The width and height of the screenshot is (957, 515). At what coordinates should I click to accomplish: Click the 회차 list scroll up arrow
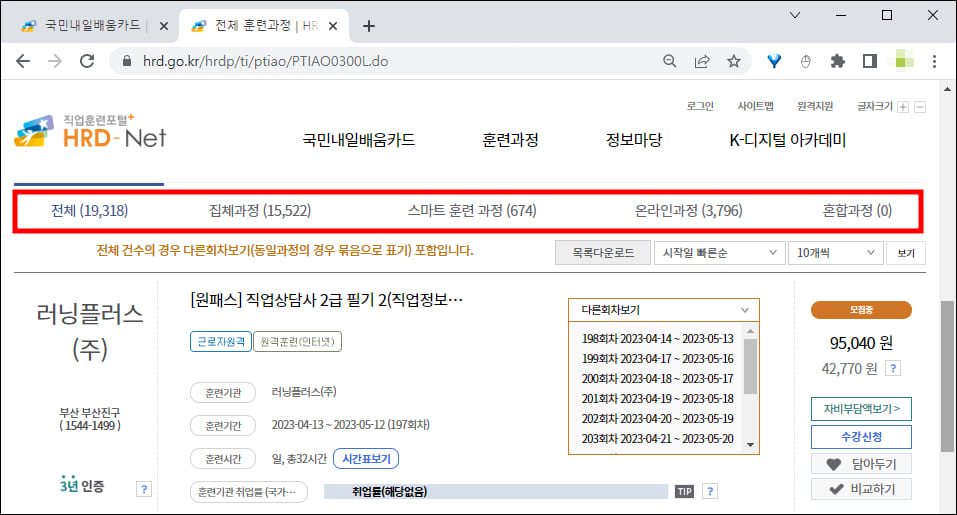(751, 331)
